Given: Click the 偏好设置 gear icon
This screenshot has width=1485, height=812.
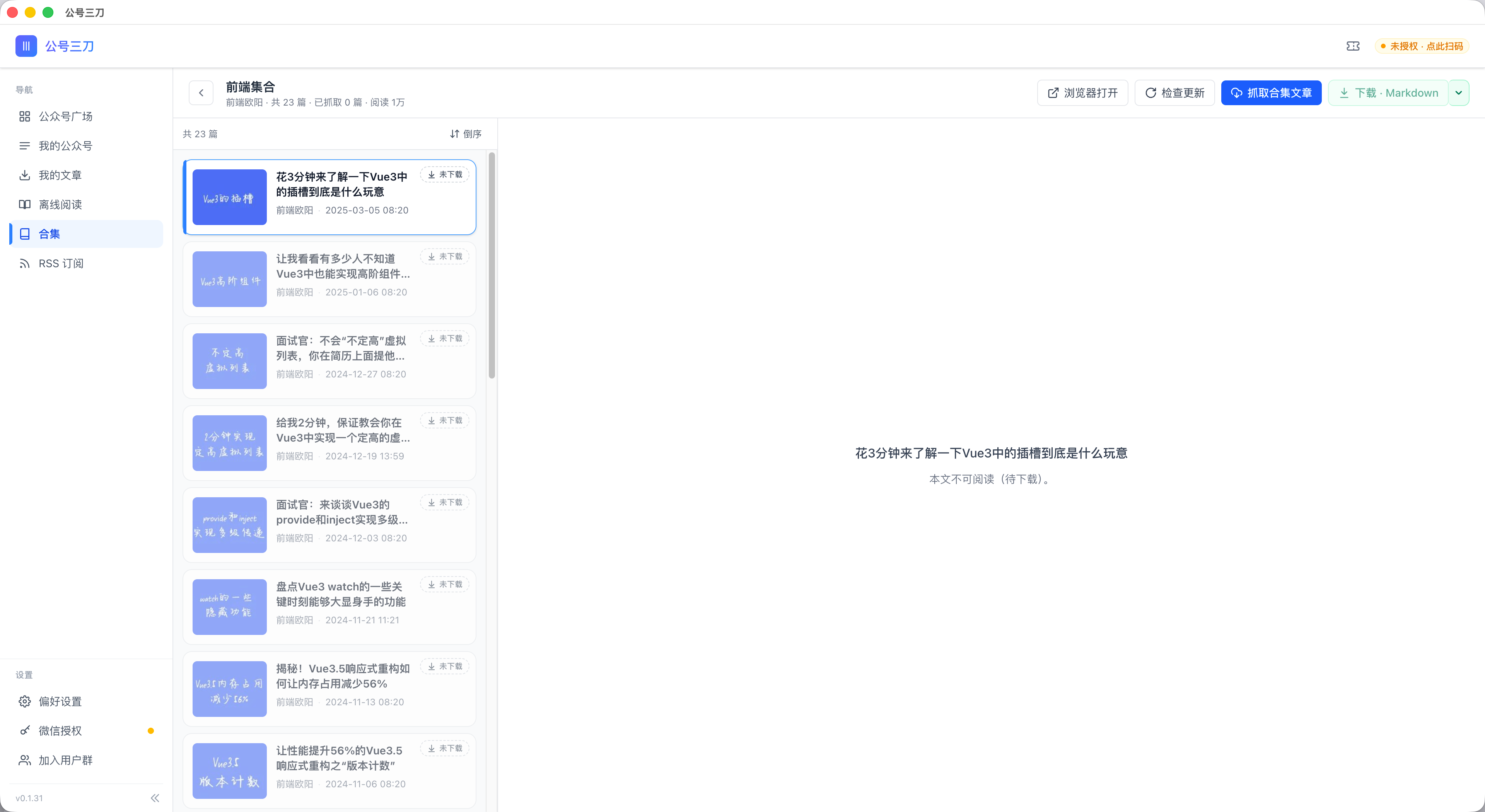Looking at the screenshot, I should (24, 701).
